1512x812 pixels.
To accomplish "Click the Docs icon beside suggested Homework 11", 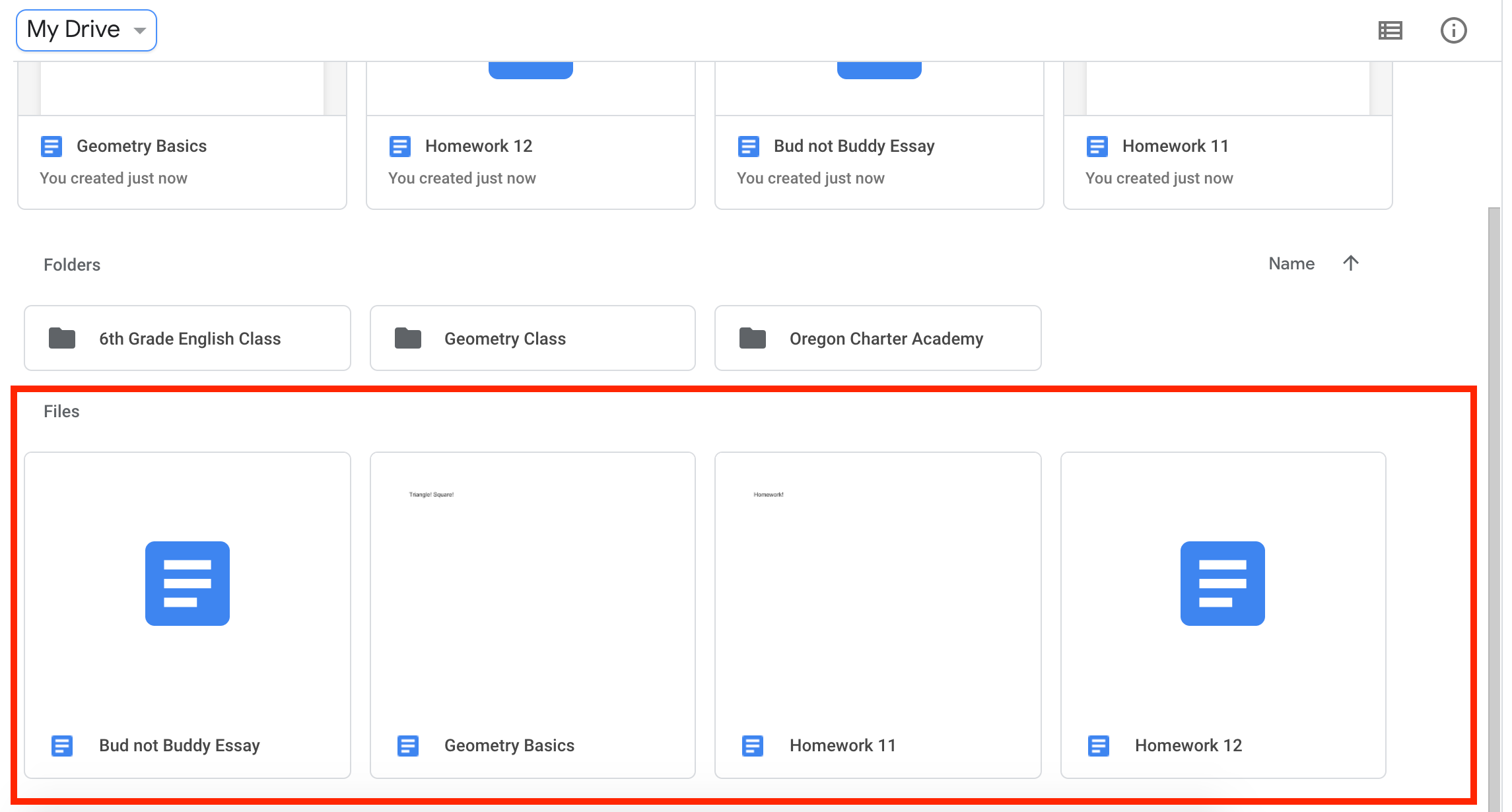I will pos(1097,146).
